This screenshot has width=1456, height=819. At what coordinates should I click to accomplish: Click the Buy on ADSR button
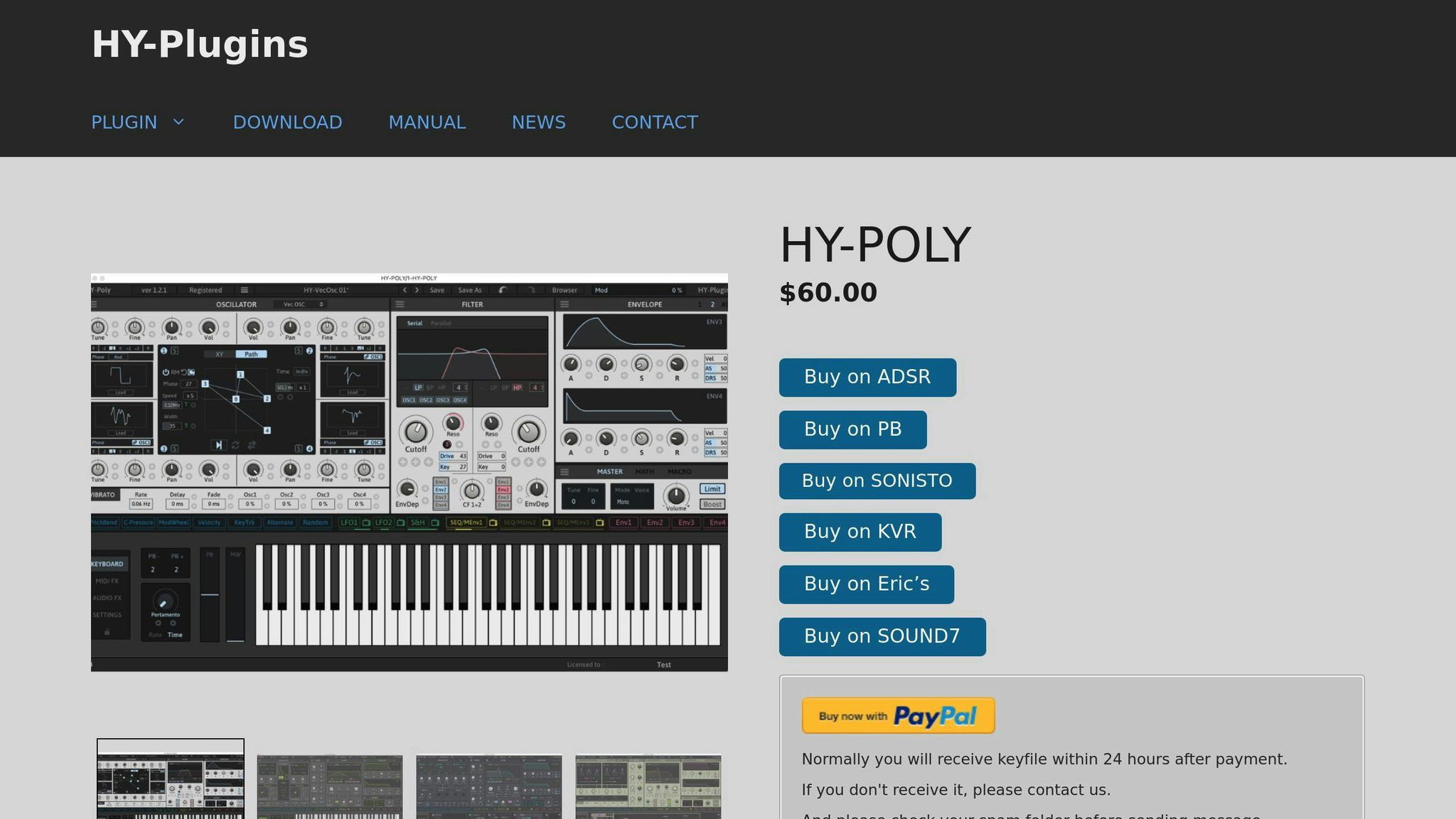click(x=867, y=377)
